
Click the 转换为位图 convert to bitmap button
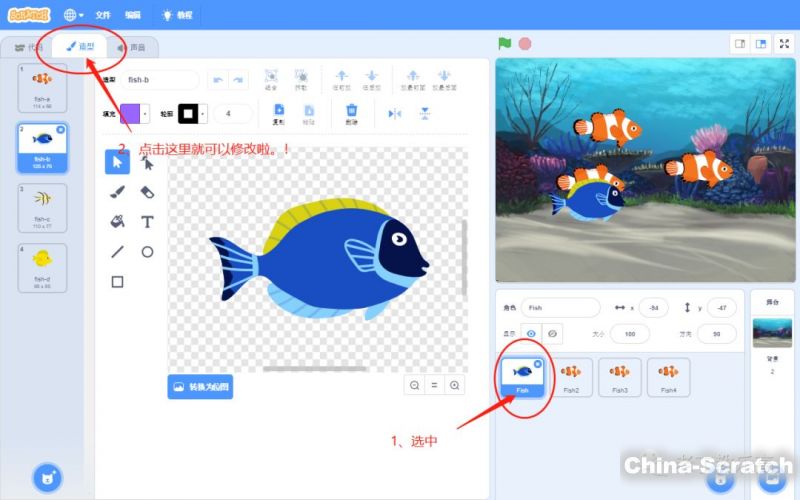click(x=200, y=386)
